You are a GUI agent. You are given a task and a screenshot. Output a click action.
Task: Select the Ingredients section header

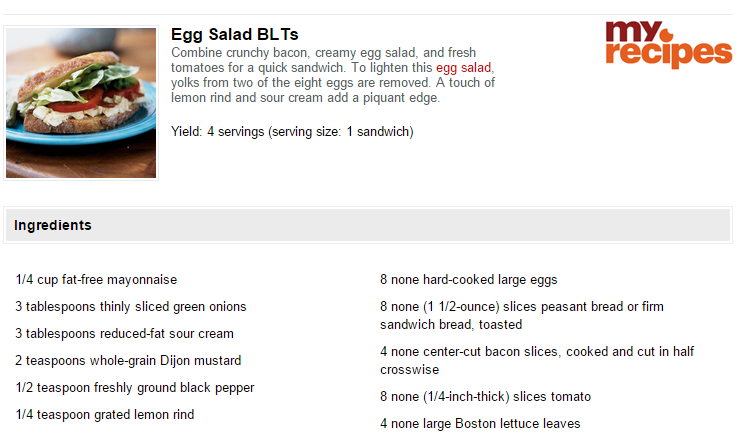pyautogui.click(x=368, y=225)
